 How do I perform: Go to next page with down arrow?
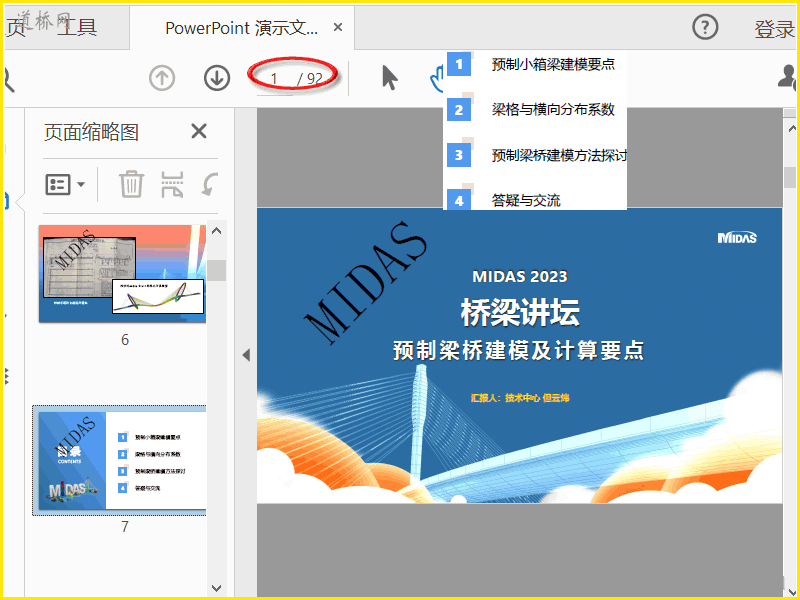pos(217,79)
